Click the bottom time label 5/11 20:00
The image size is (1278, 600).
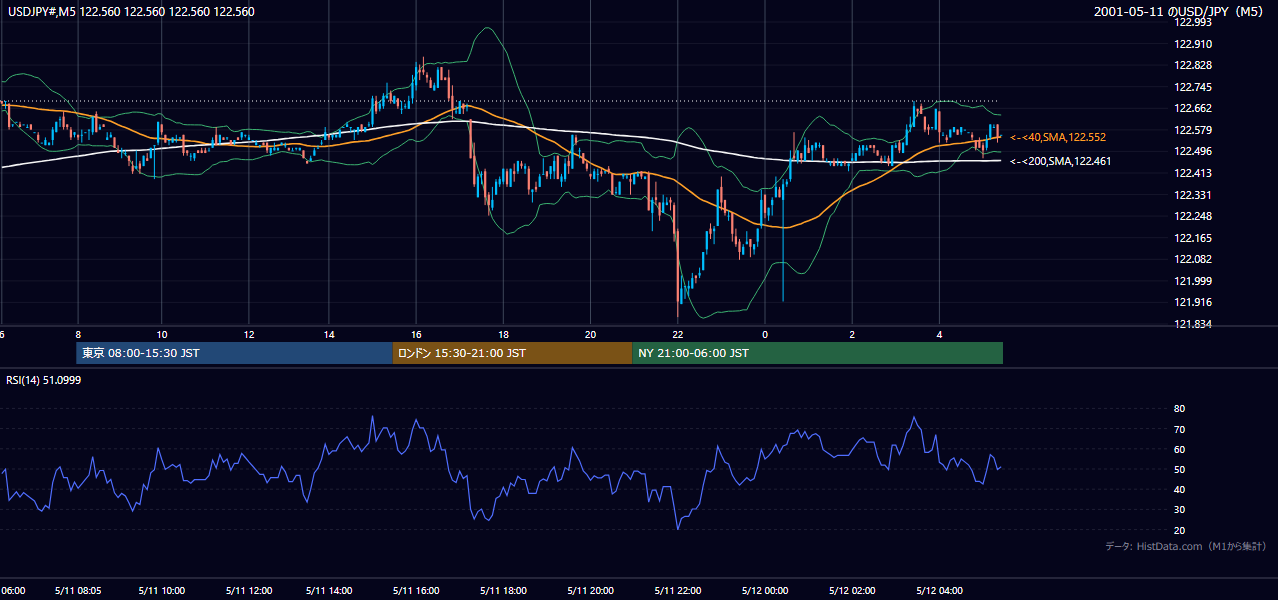pyautogui.click(x=589, y=591)
